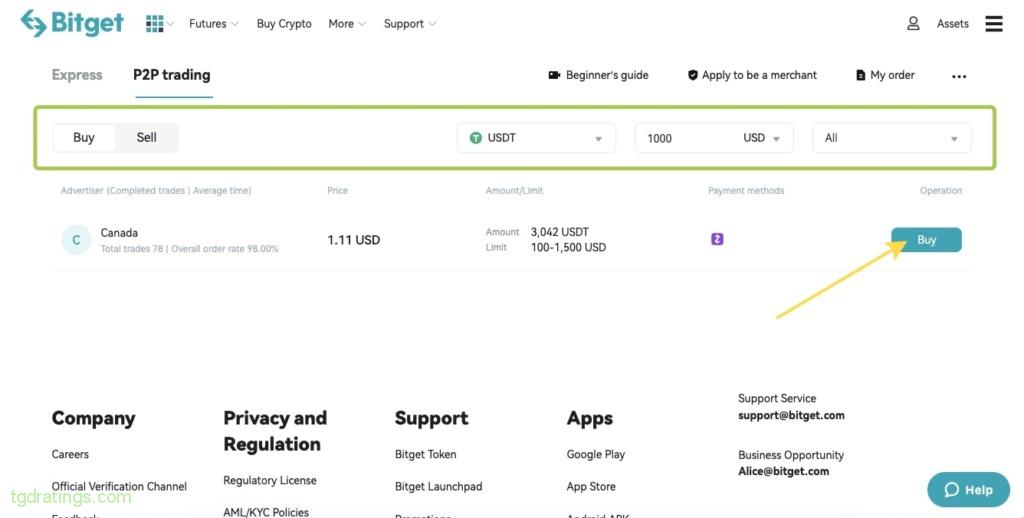
Task: Open the More menu
Action: point(347,24)
